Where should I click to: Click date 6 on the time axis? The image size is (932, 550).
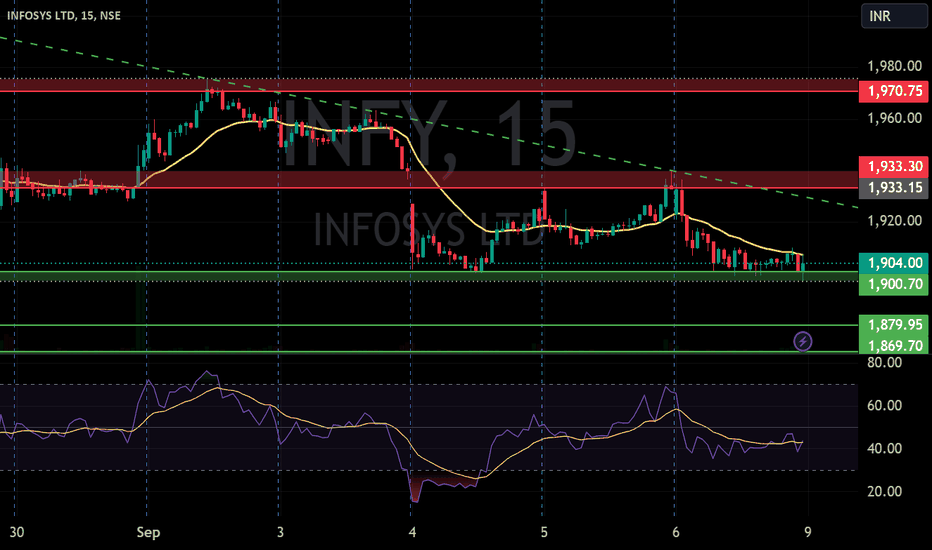[x=676, y=532]
